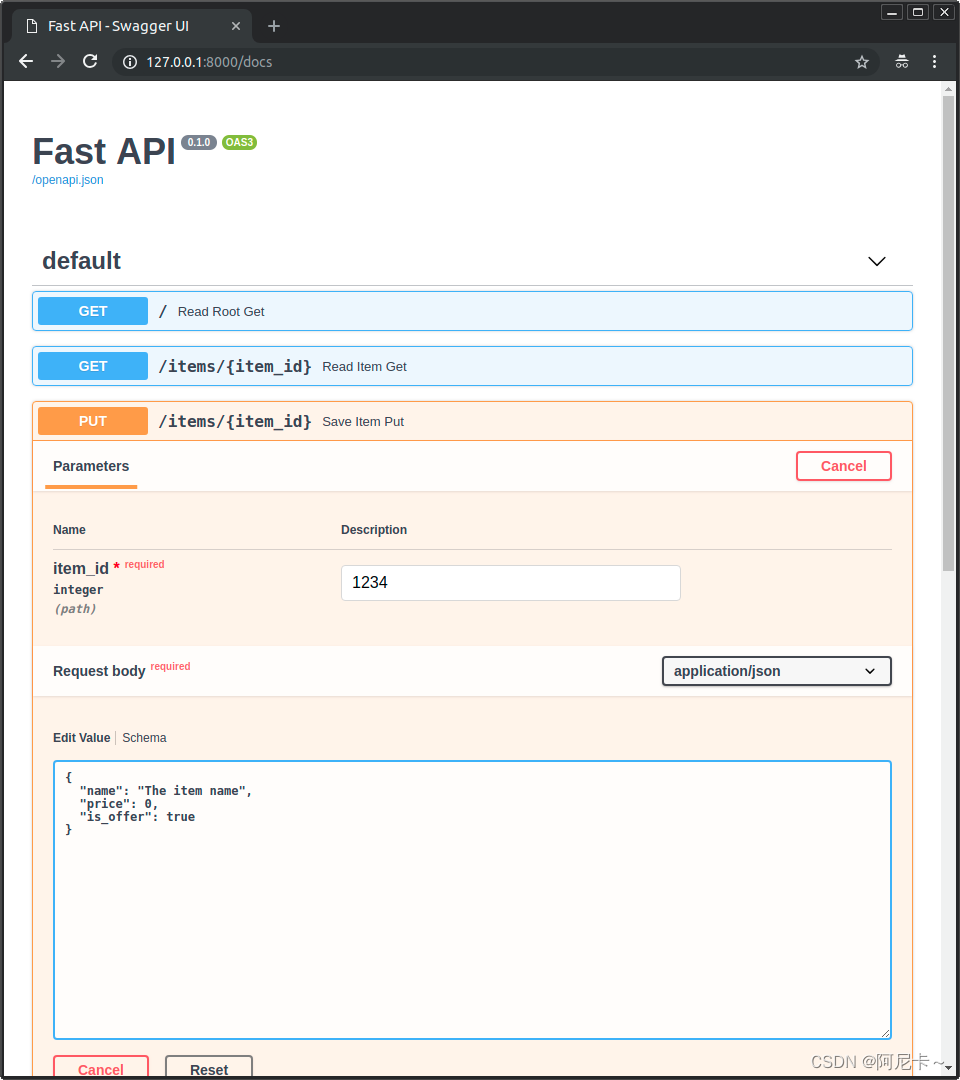This screenshot has height=1080, width=960.
Task: Click the Cancel button below the textarea
Action: point(101,1068)
